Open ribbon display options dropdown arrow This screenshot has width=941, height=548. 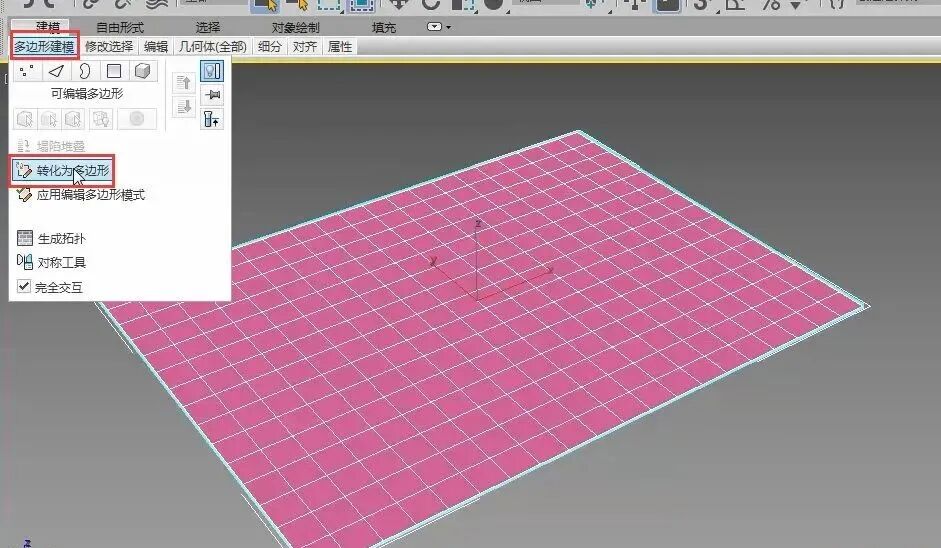(x=448, y=27)
